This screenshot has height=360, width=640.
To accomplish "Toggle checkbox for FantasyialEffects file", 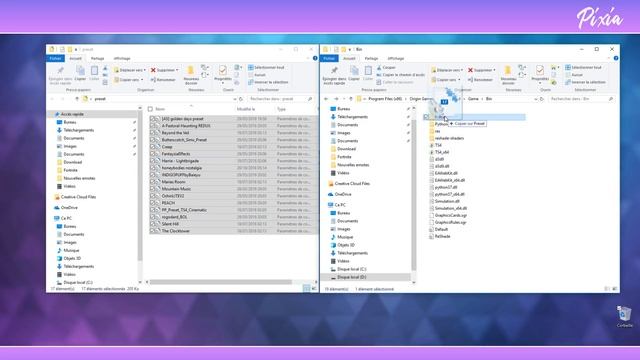I will 152,154.
